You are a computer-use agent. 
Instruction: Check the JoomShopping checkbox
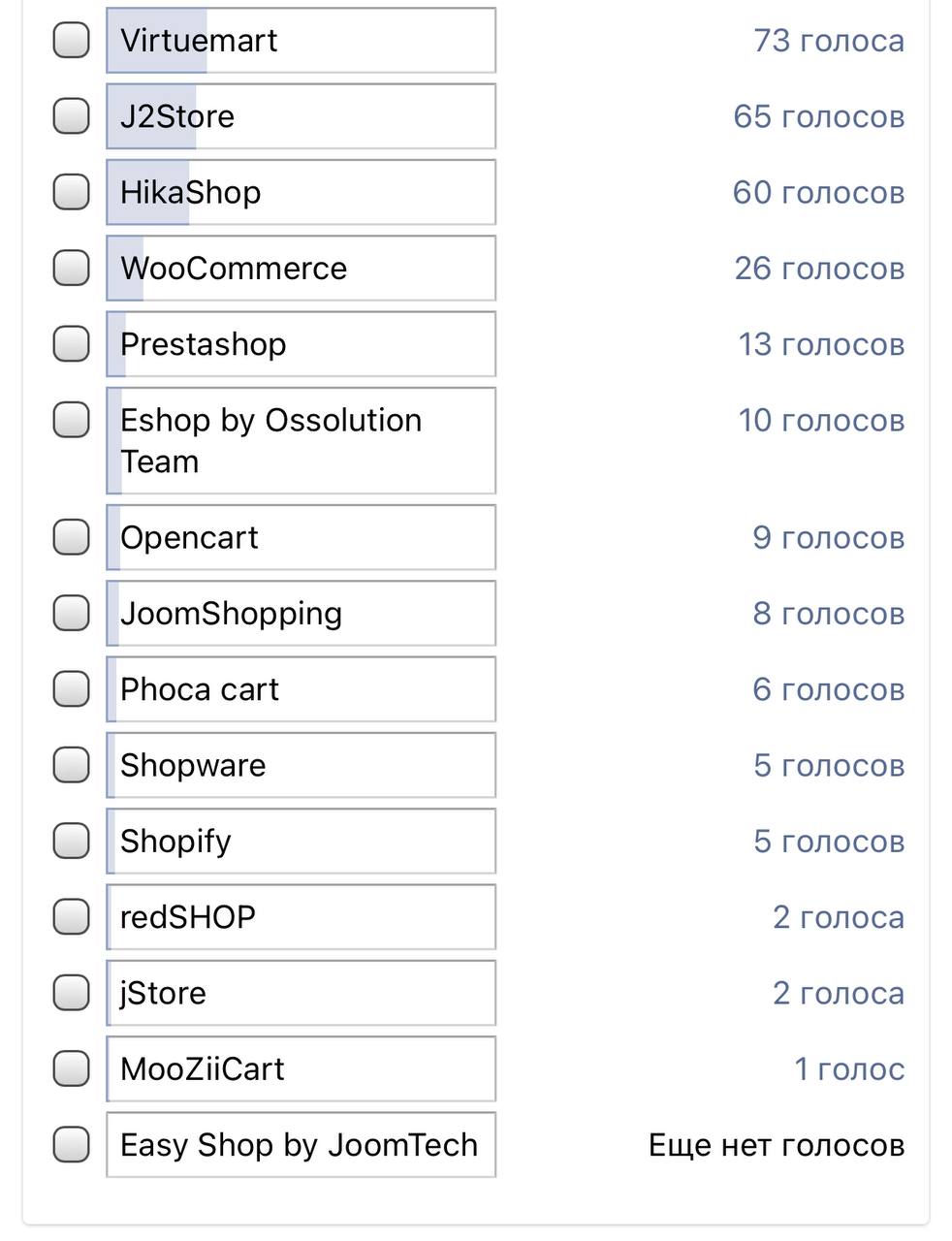point(71,613)
